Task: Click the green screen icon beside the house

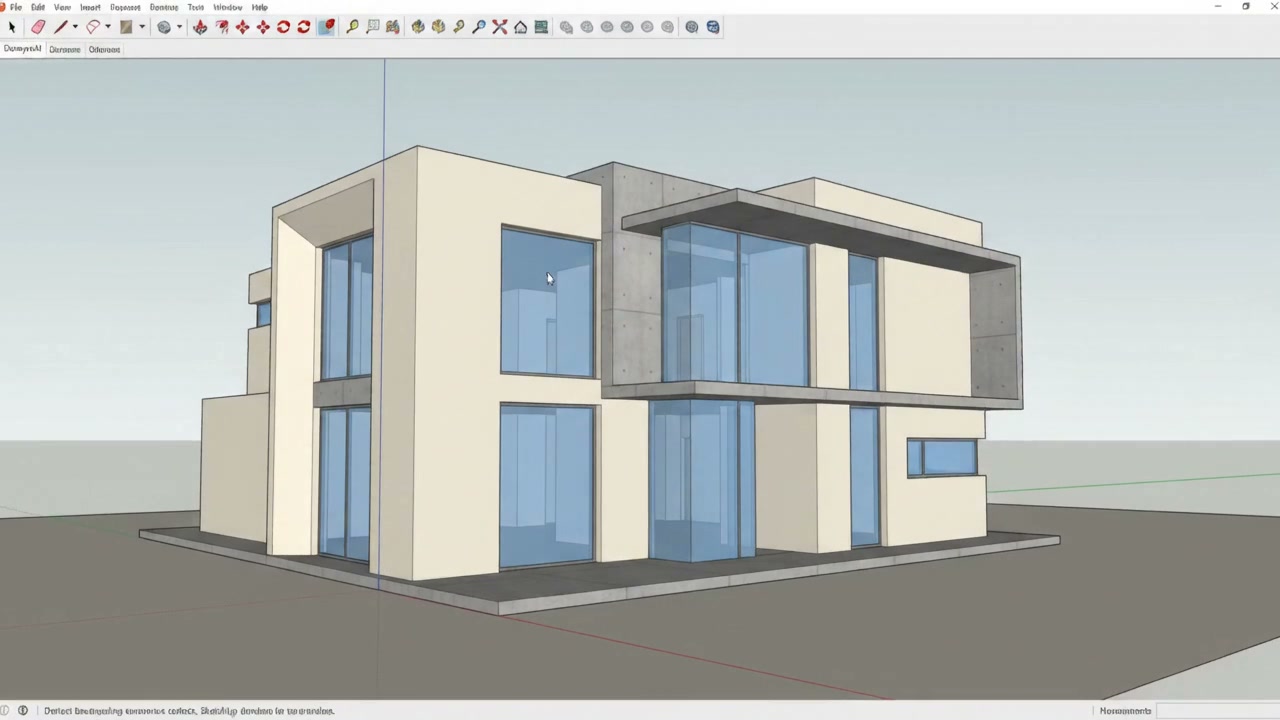Action: point(541,27)
